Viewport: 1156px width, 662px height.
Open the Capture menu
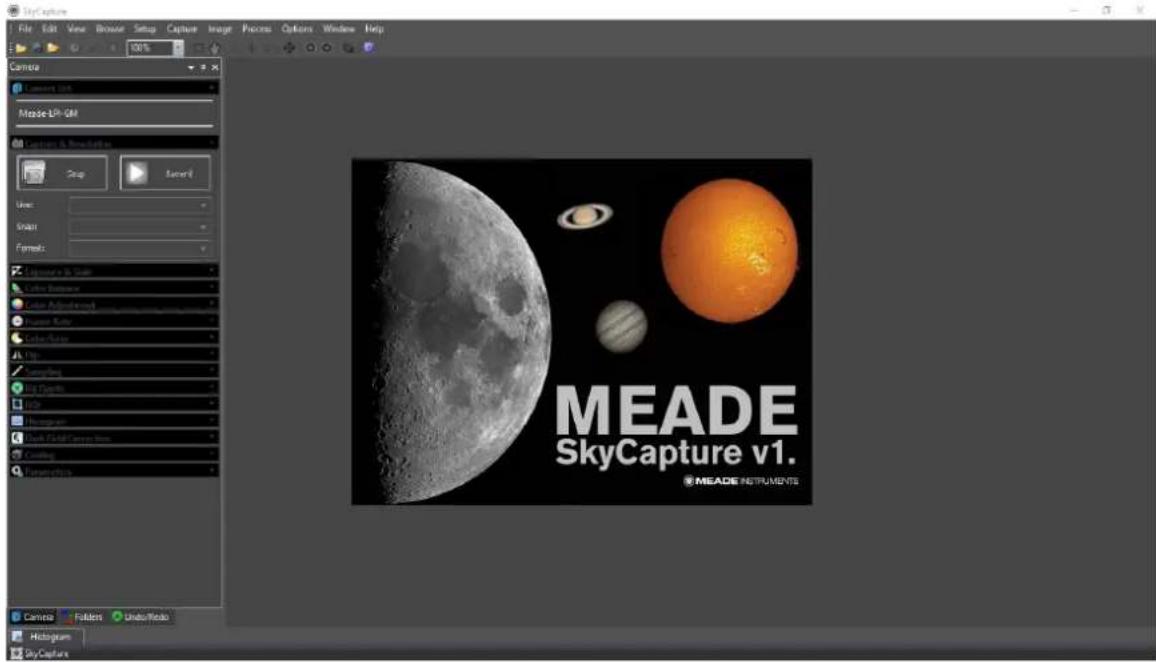point(181,29)
